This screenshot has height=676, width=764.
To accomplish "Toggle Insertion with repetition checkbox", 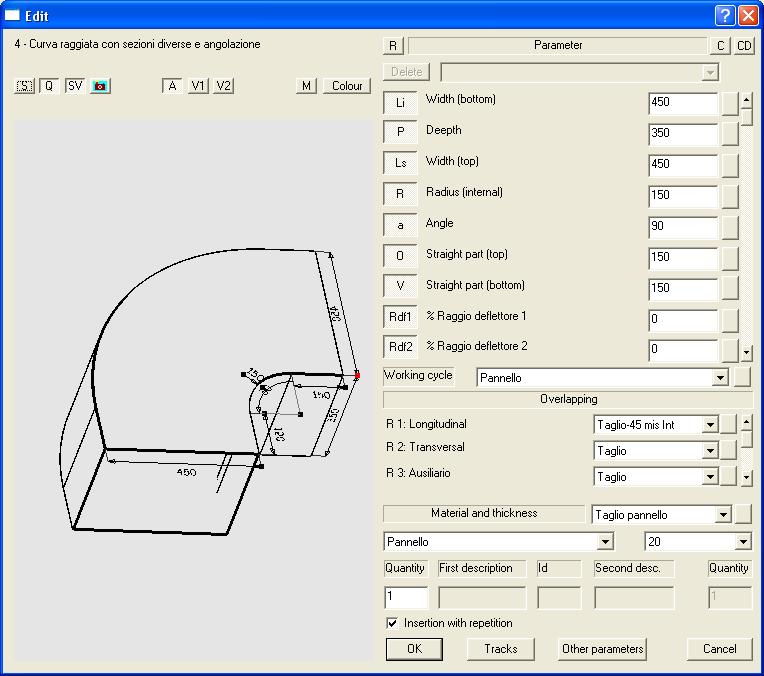I will coord(392,623).
